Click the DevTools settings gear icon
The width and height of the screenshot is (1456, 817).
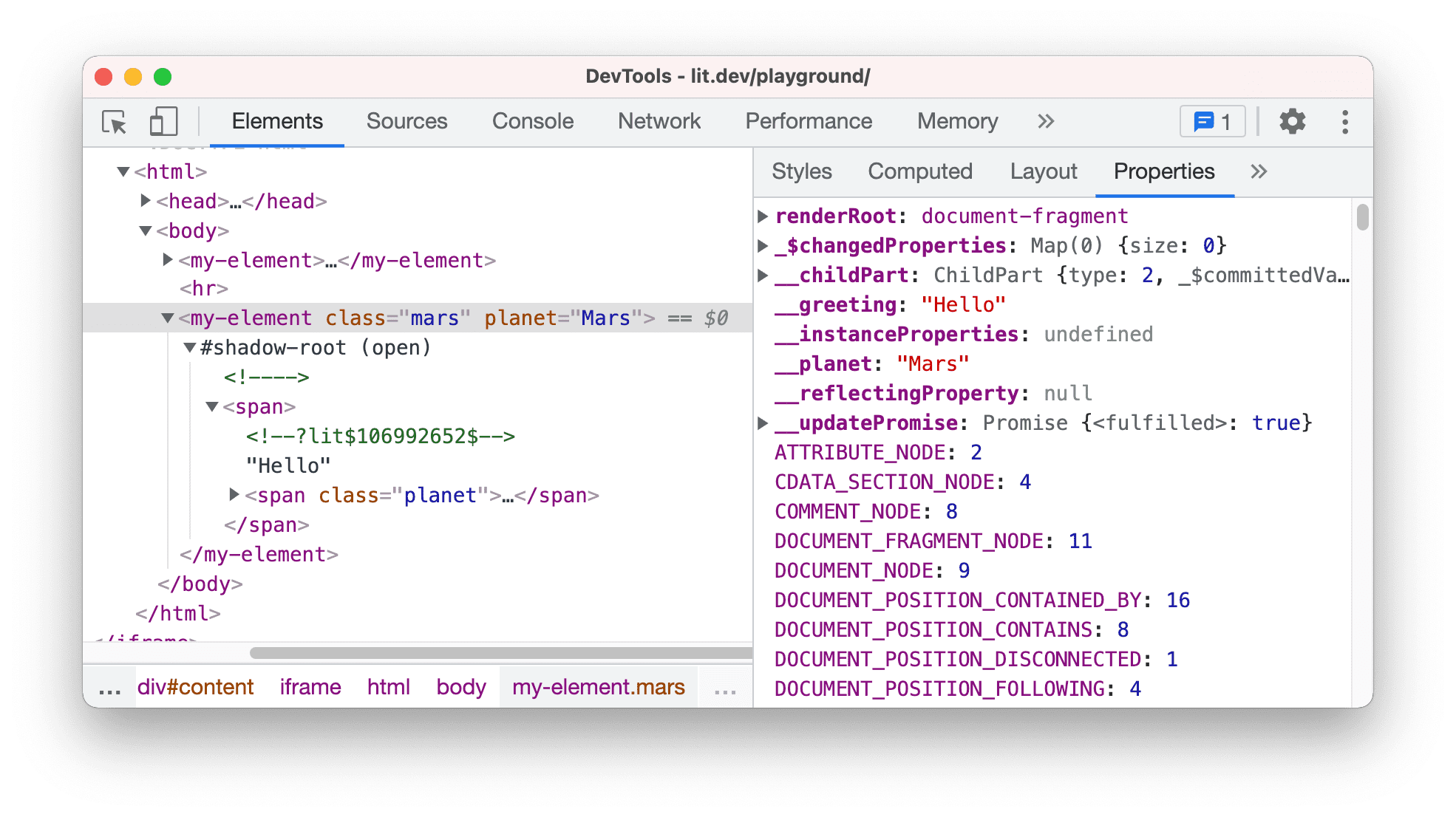point(1294,120)
